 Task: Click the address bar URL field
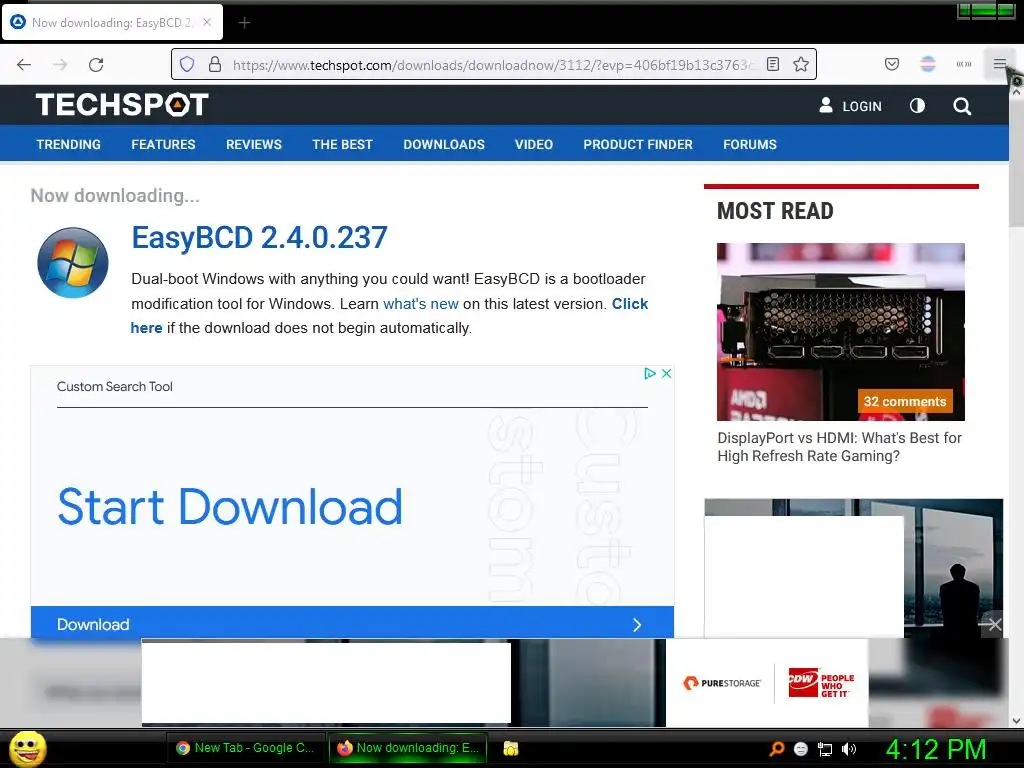tap(493, 65)
